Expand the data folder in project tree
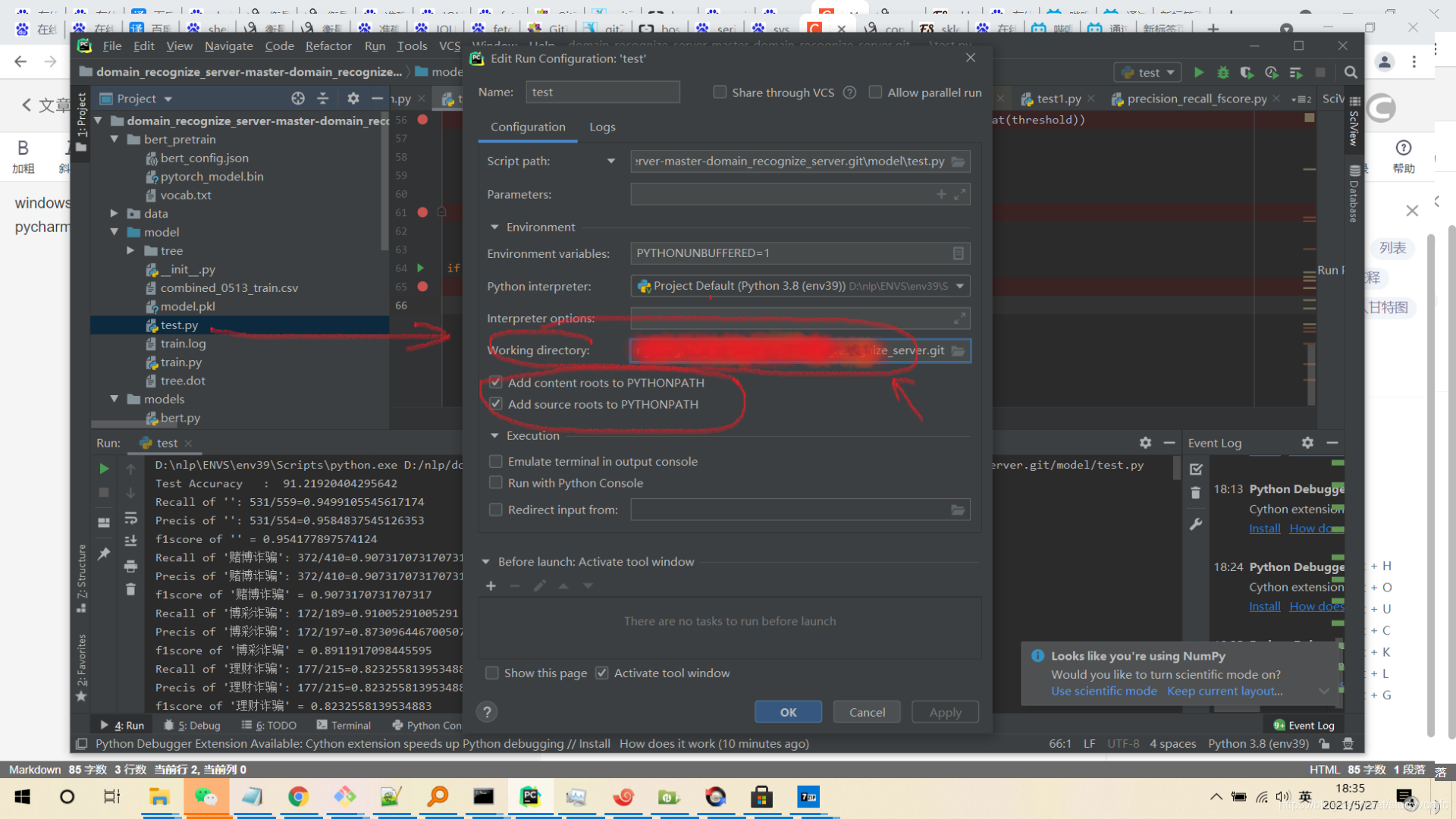The image size is (1456, 819). point(114,214)
